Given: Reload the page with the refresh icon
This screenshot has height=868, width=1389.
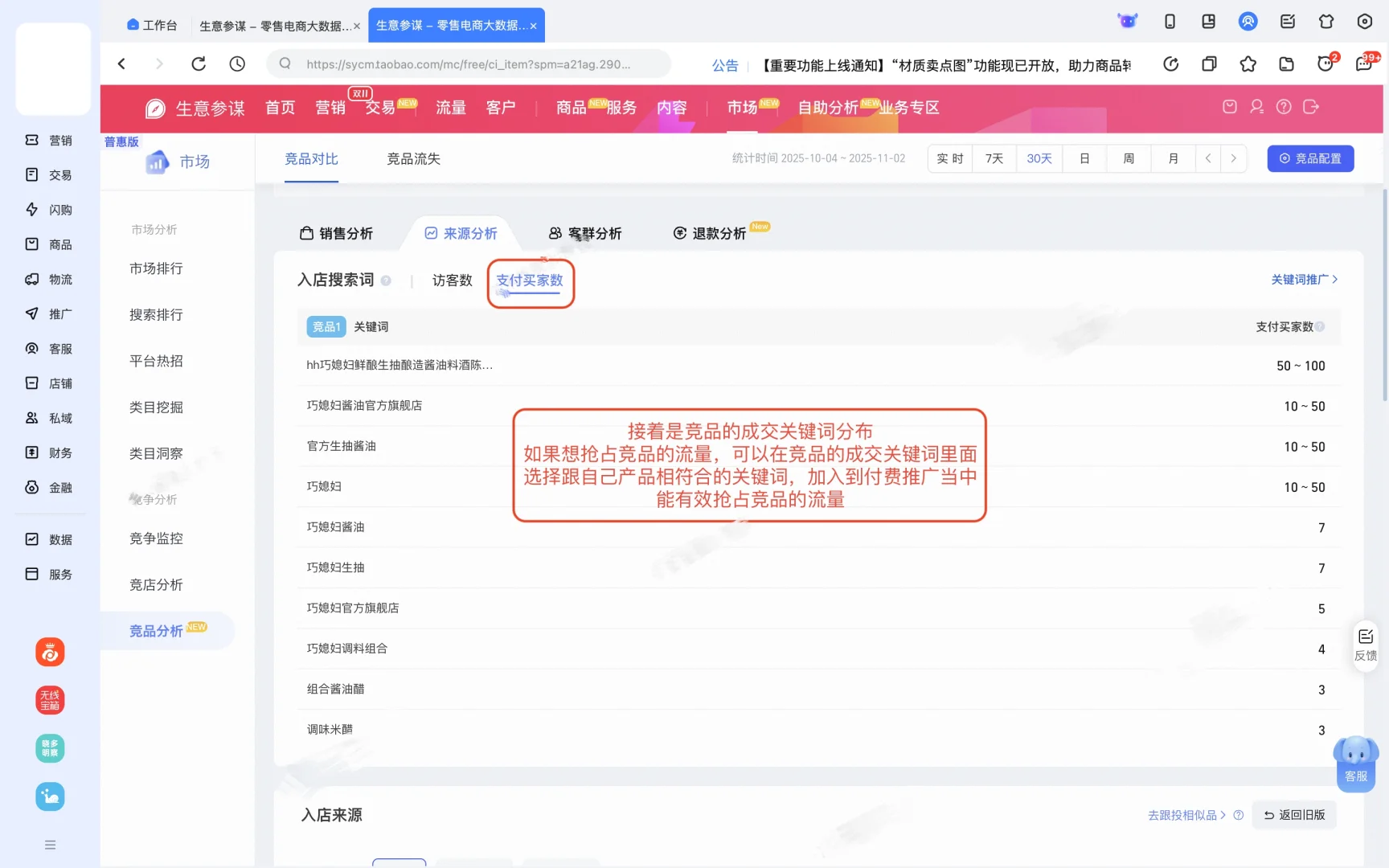Looking at the screenshot, I should [199, 63].
